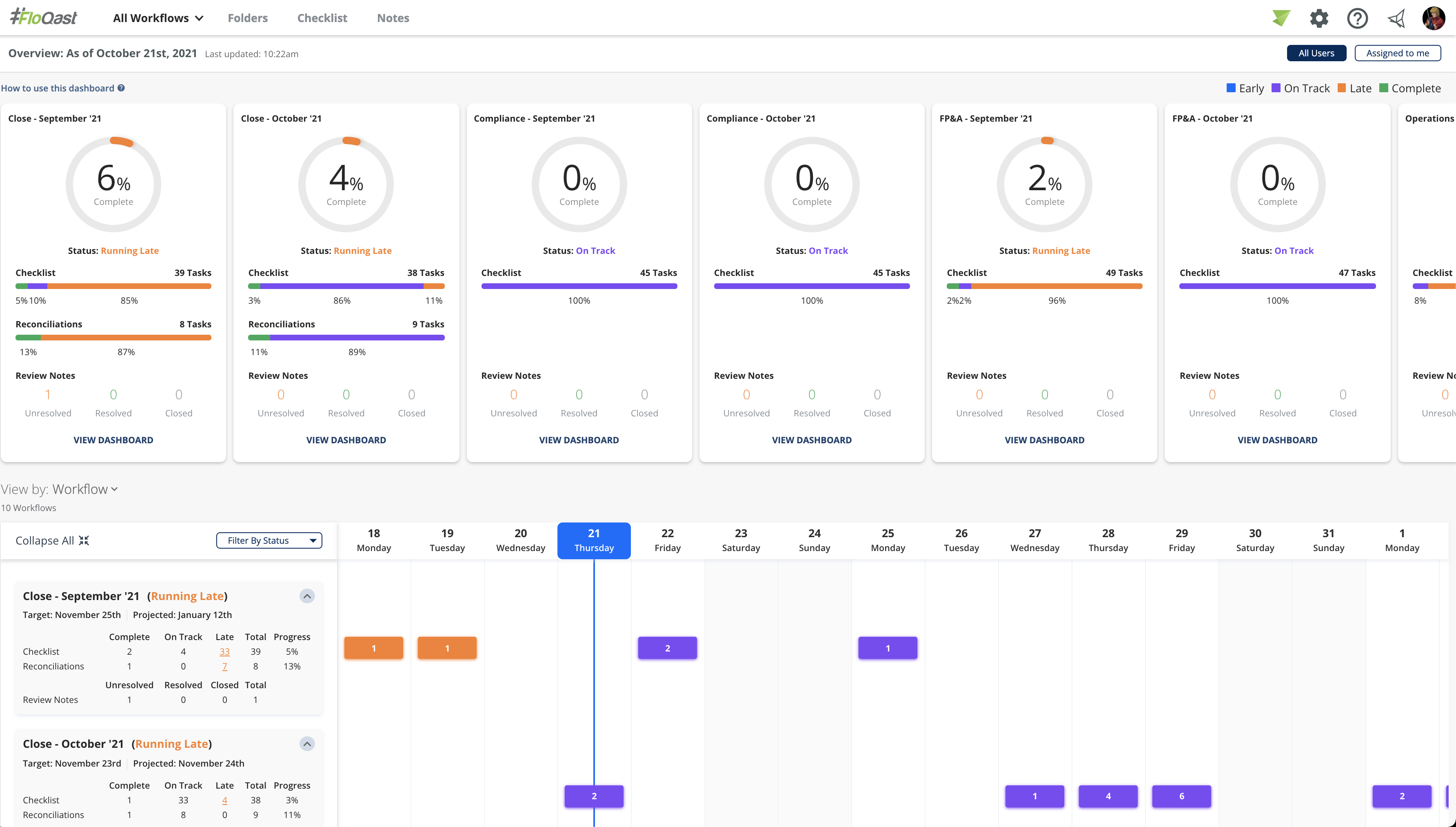Click Projected: November 24th text
Image resolution: width=1456 pixels, height=827 pixels.
point(189,763)
